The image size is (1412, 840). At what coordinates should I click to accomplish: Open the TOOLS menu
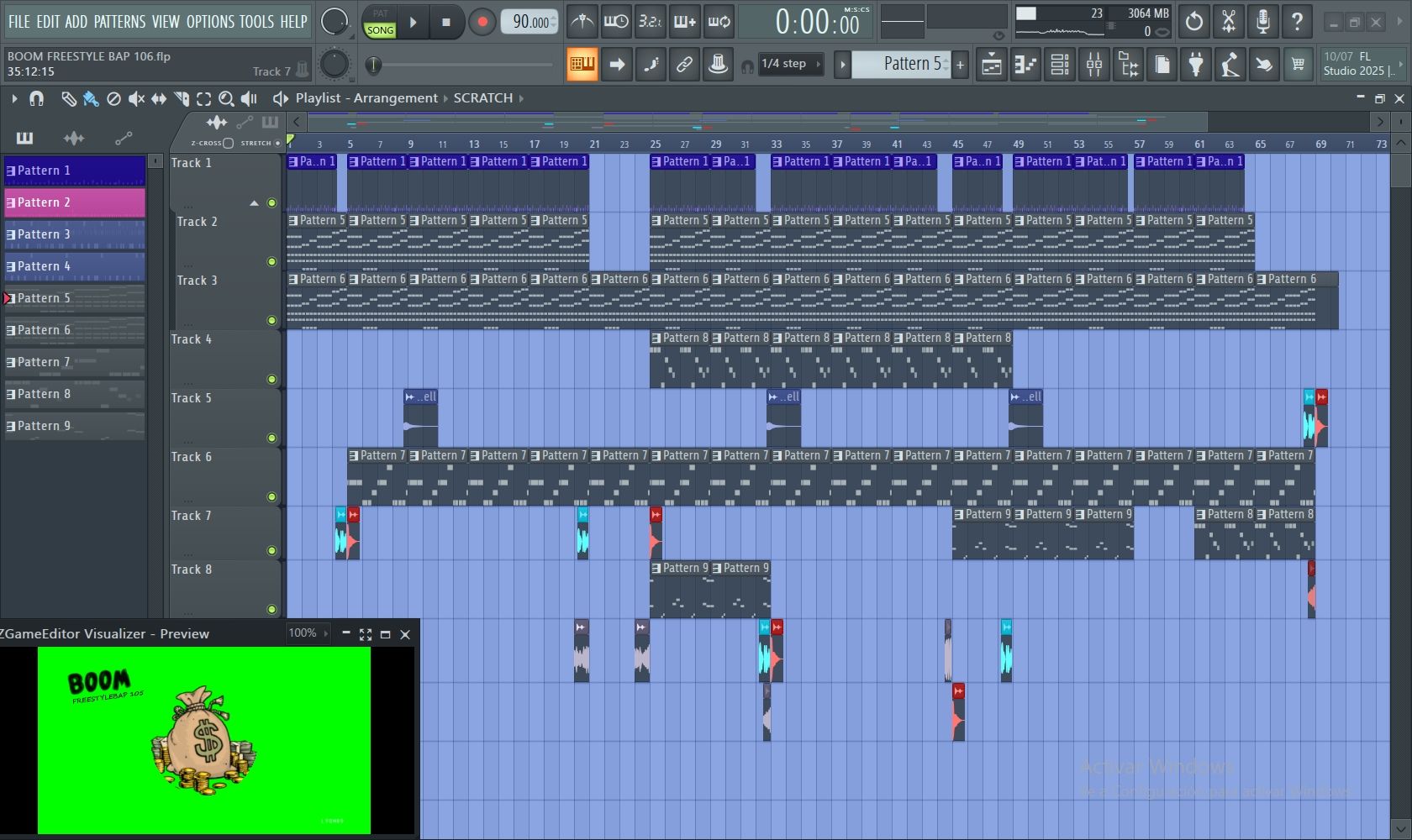(x=256, y=22)
